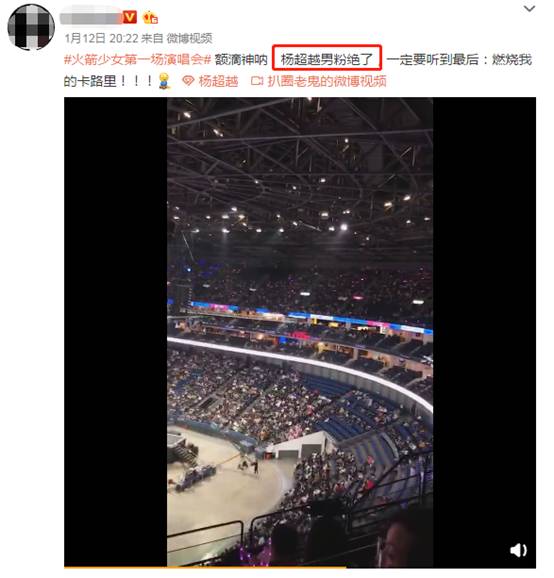Open the 微博视频 source link

[189, 38]
